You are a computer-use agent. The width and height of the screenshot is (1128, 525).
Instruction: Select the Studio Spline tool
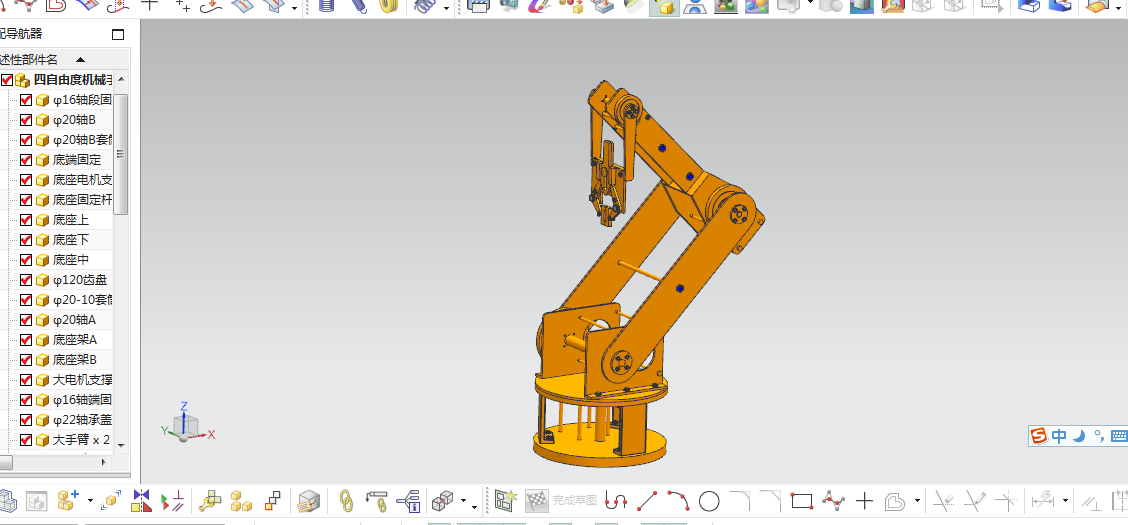[833, 501]
